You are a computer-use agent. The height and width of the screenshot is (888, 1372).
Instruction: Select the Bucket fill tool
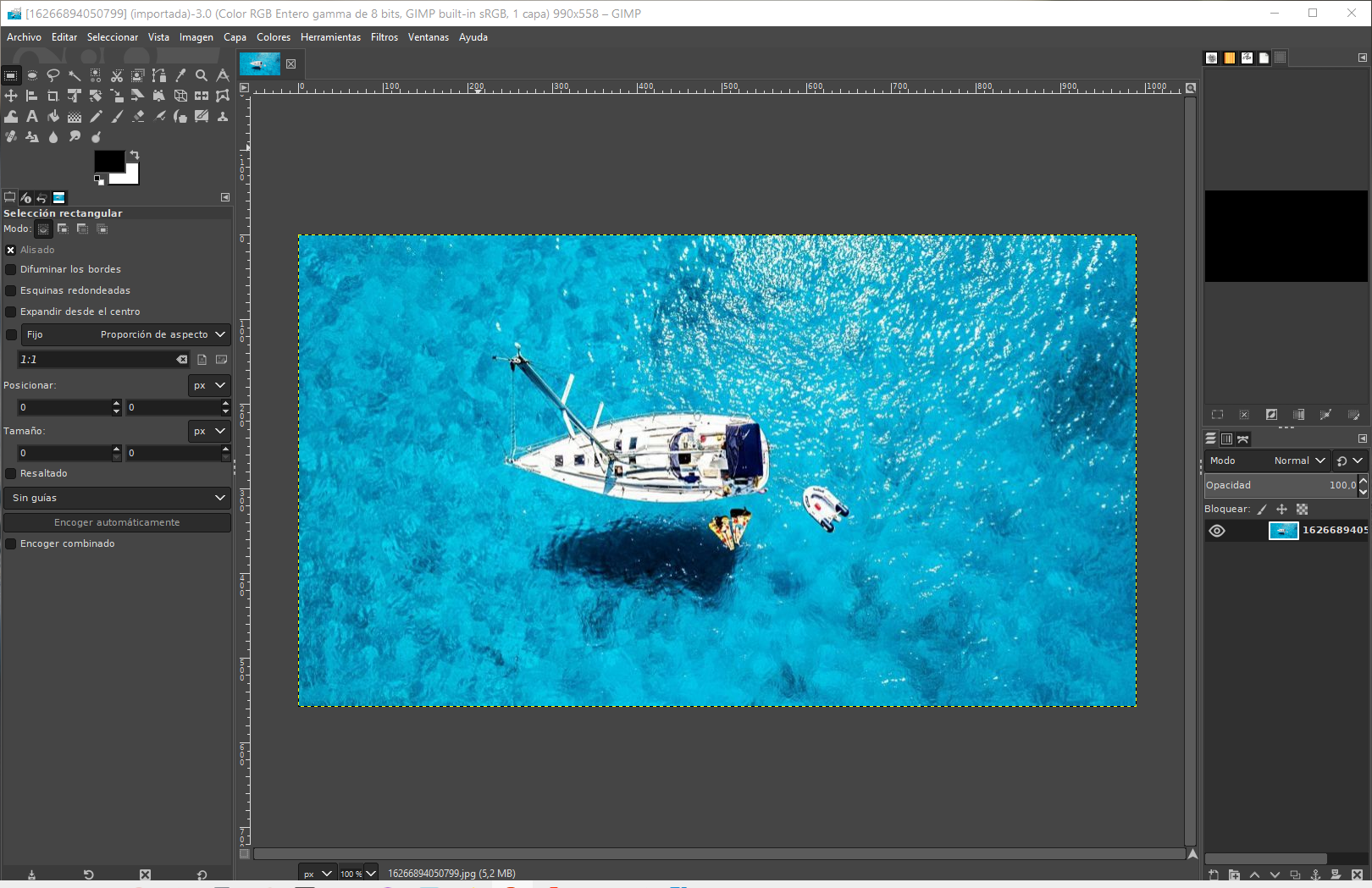[53, 116]
